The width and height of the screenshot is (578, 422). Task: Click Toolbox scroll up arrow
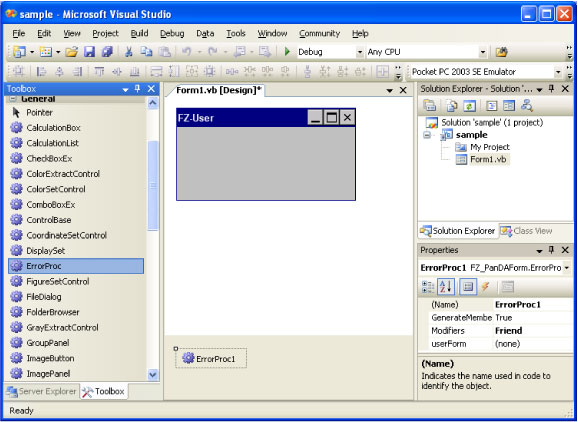pyautogui.click(x=153, y=103)
